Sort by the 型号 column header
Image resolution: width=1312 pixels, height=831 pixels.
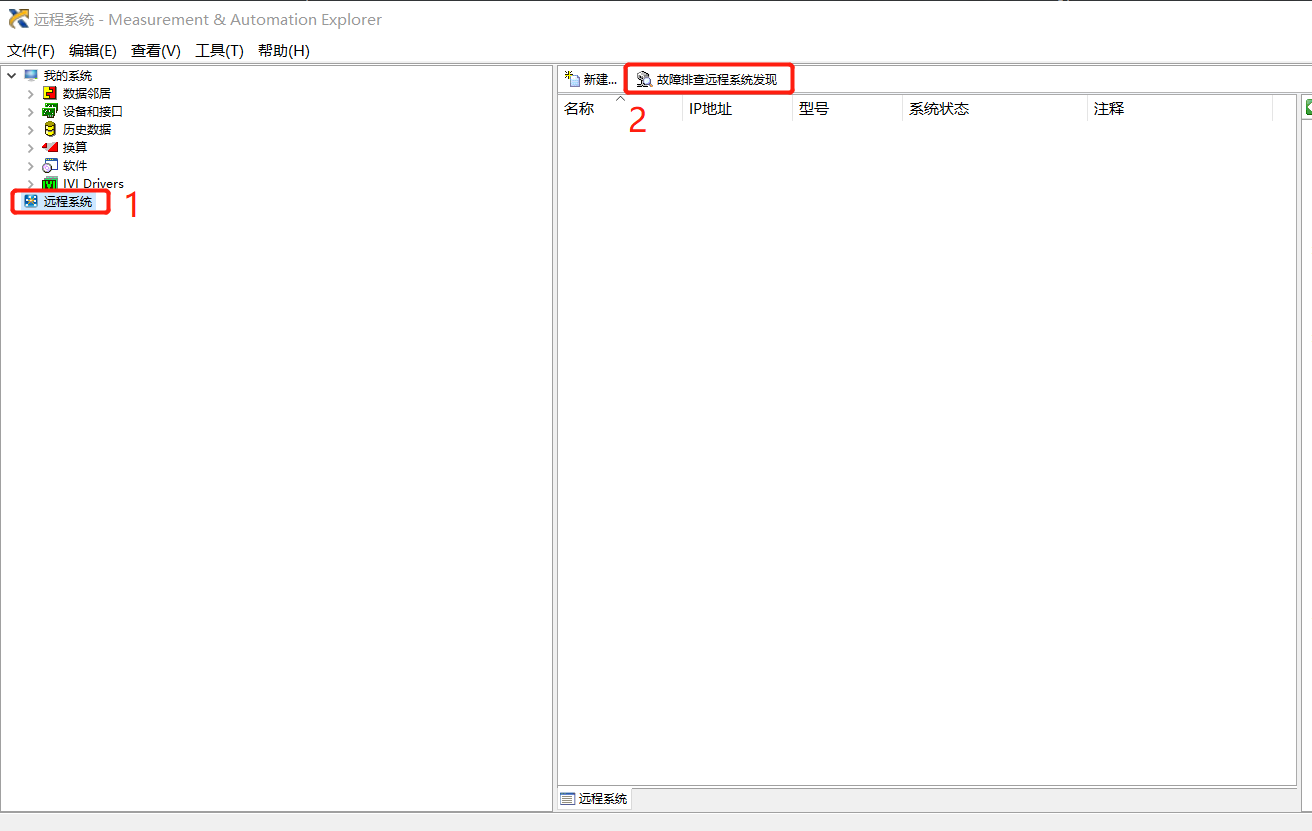848,109
